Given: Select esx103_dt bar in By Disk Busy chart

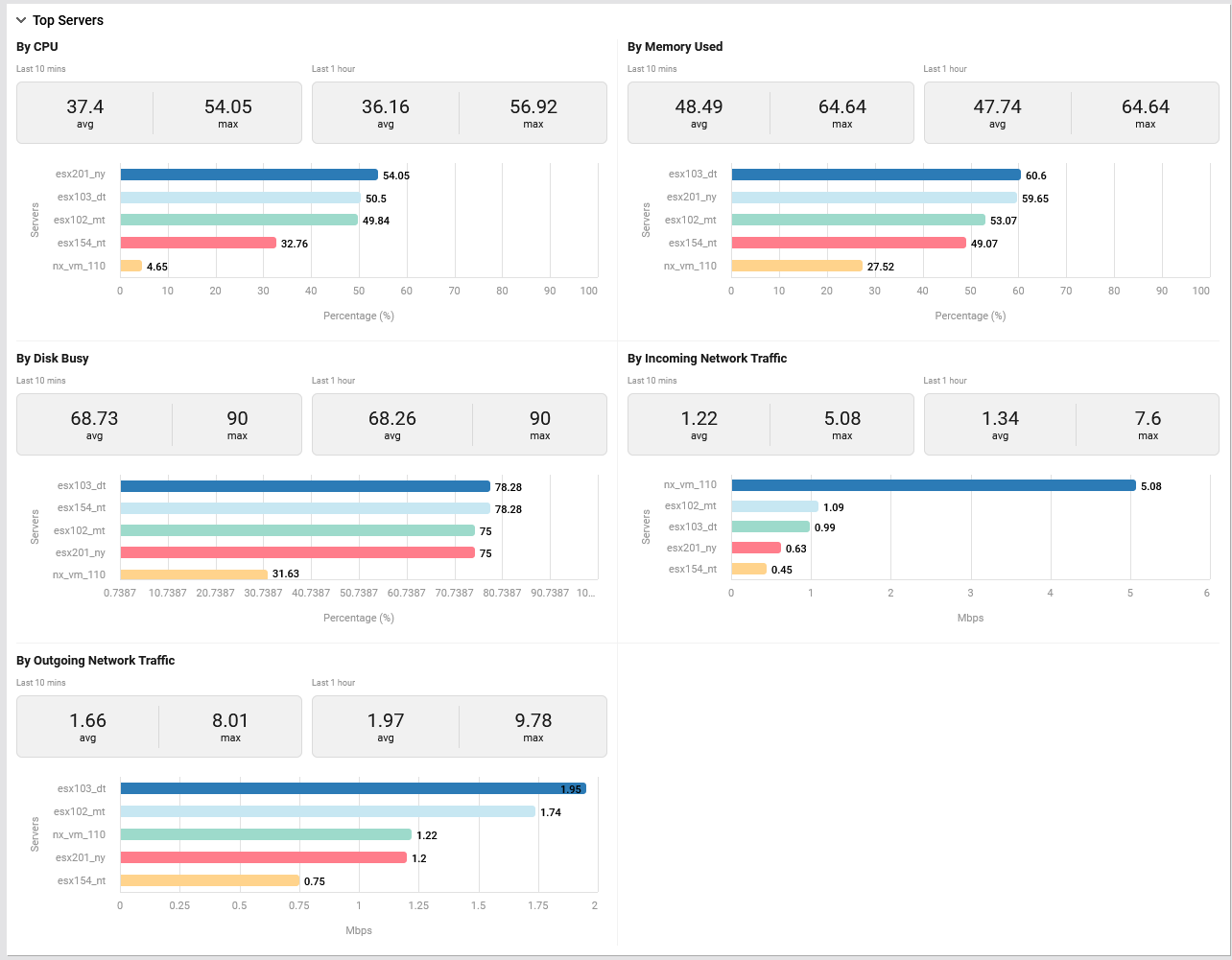Looking at the screenshot, I should 304,486.
